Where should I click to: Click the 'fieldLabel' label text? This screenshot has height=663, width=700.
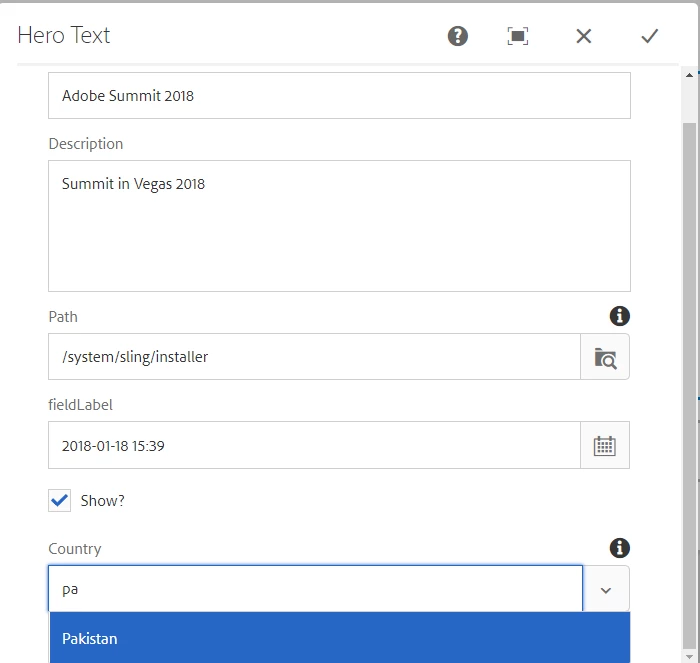pyautogui.click(x=80, y=404)
